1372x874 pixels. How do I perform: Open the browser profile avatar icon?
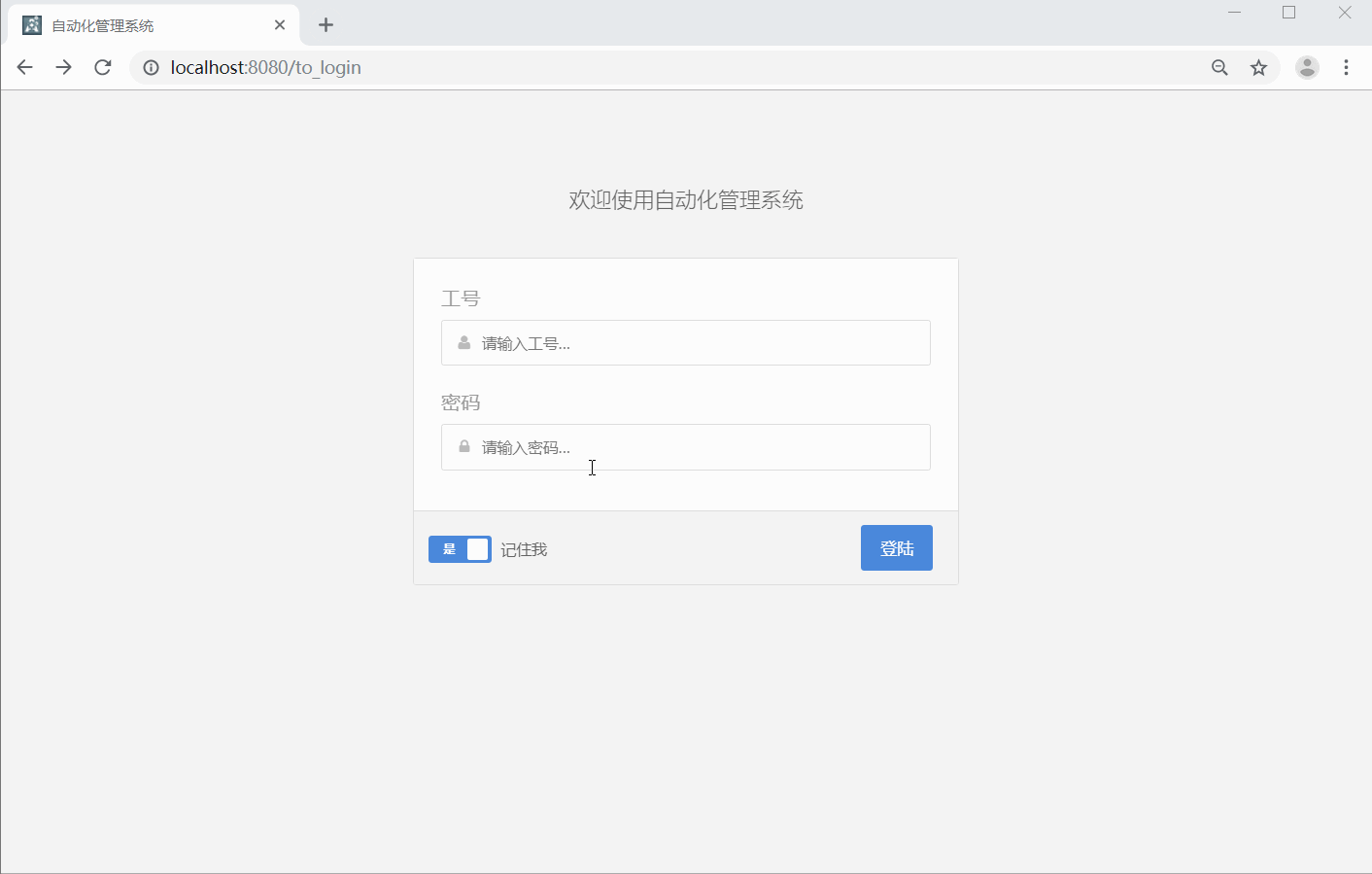pos(1307,67)
